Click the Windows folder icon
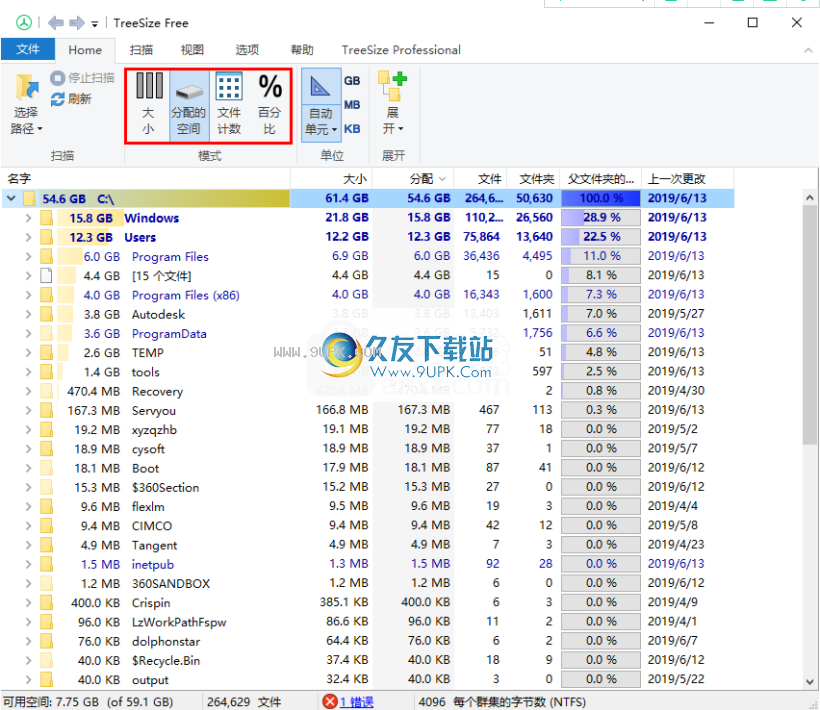Screen dimensions: 820x710 coord(47,218)
